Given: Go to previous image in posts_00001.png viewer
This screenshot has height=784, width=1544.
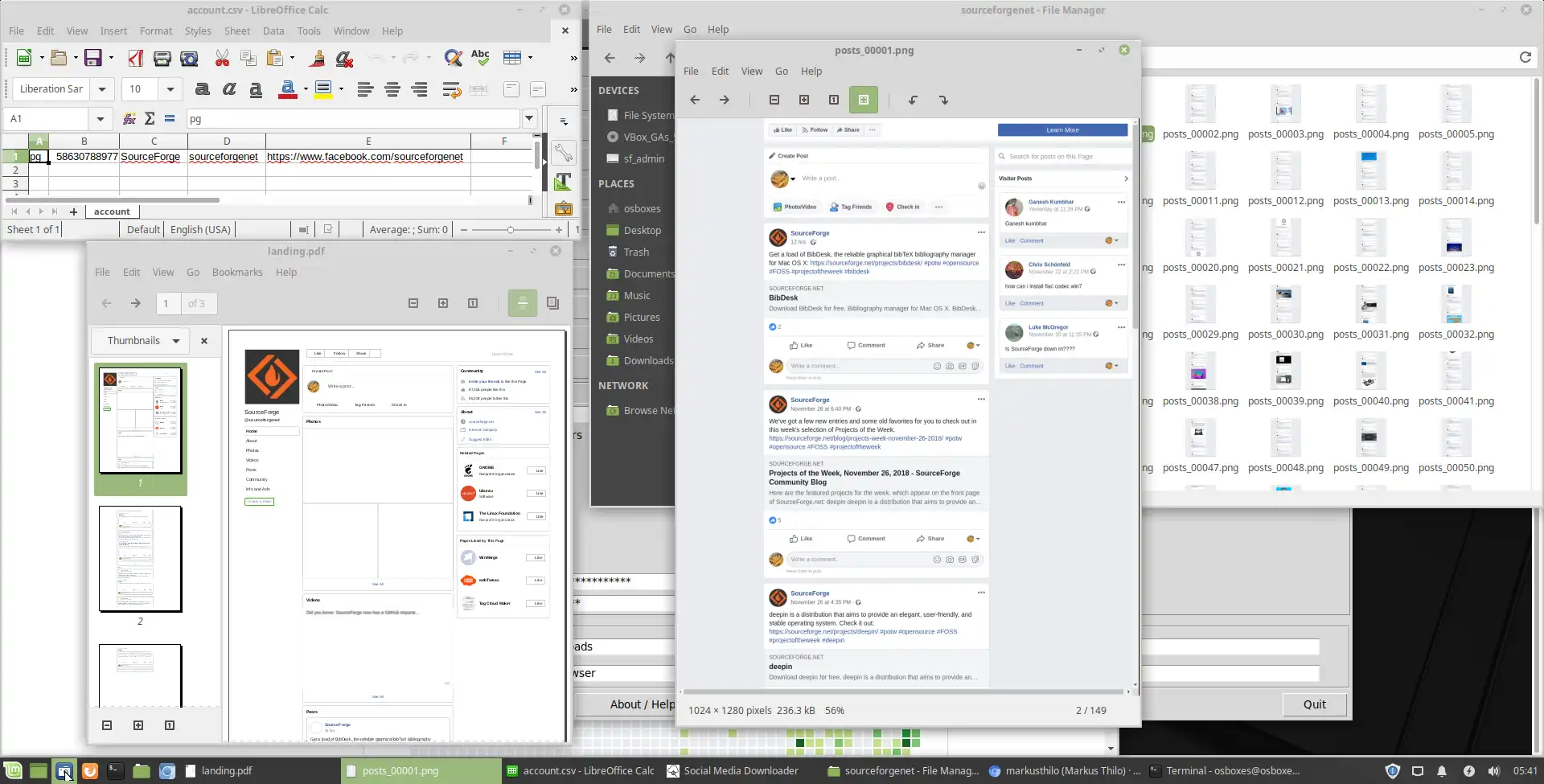Looking at the screenshot, I should click(695, 100).
